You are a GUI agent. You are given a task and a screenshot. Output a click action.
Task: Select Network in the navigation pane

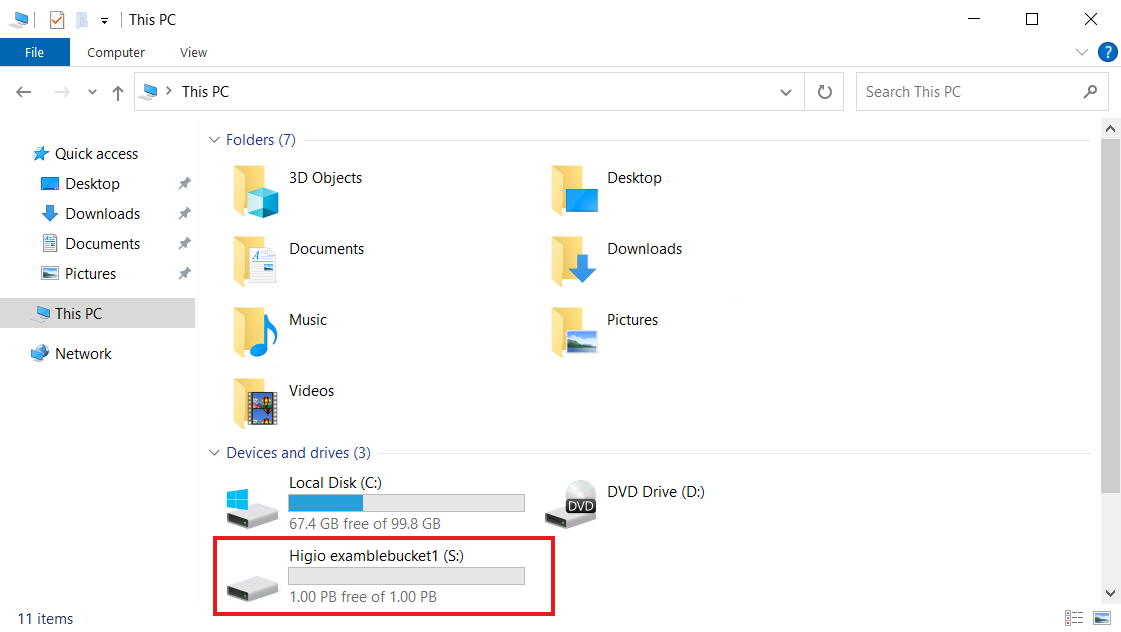pyautogui.click(x=83, y=354)
